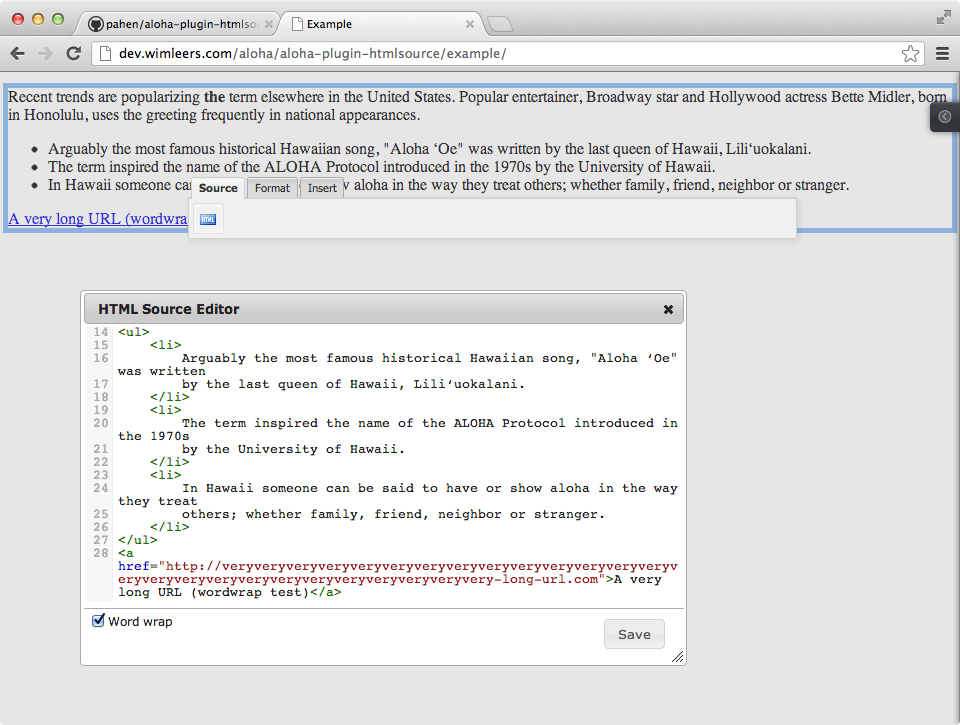Toggle the Word wrap checkbox

[x=98, y=620]
